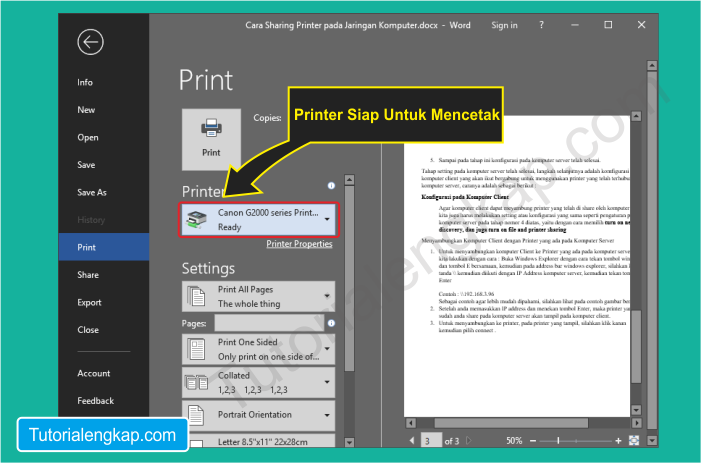Image resolution: width=701 pixels, height=463 pixels.
Task: Expand the Print All Pages dropdown
Action: pyautogui.click(x=258, y=296)
